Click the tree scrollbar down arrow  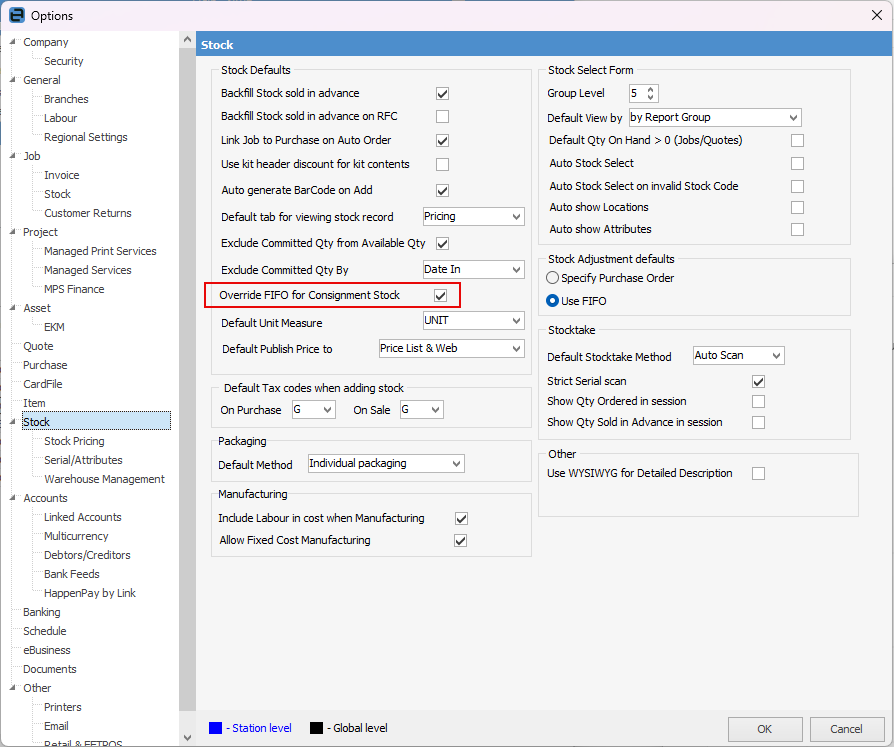(187, 737)
